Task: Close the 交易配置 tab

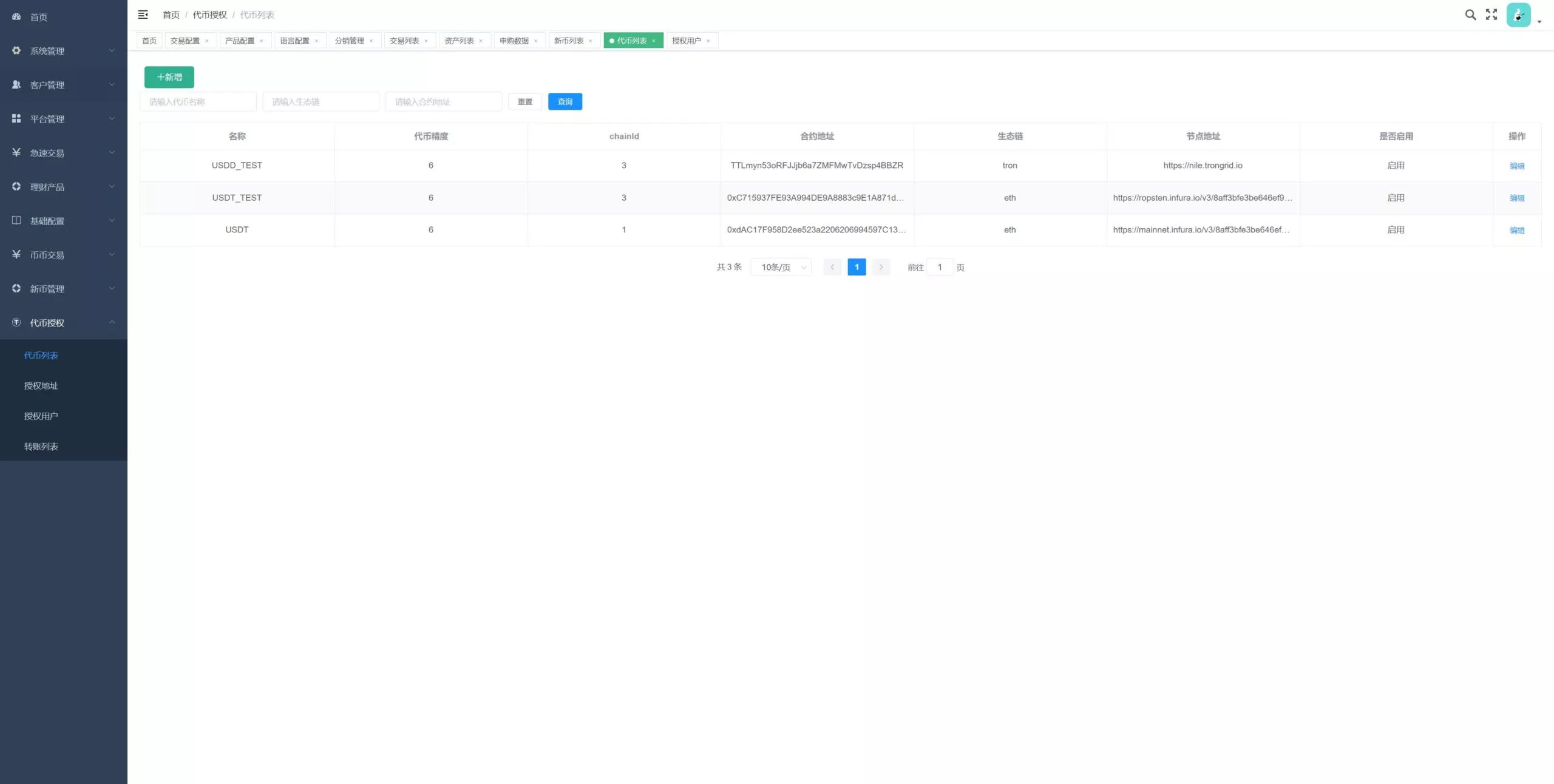Action: pos(207,41)
